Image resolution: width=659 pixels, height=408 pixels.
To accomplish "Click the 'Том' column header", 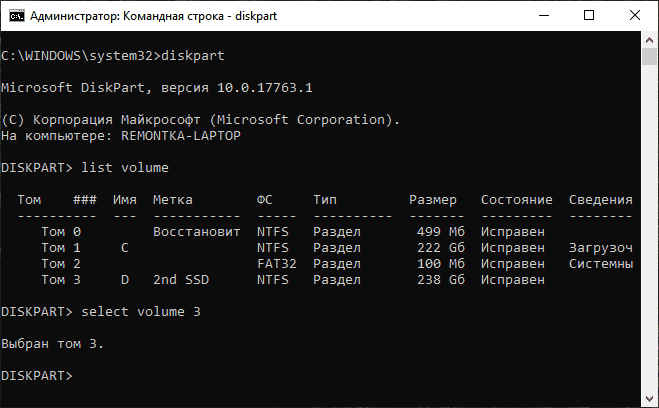I will pos(29,200).
